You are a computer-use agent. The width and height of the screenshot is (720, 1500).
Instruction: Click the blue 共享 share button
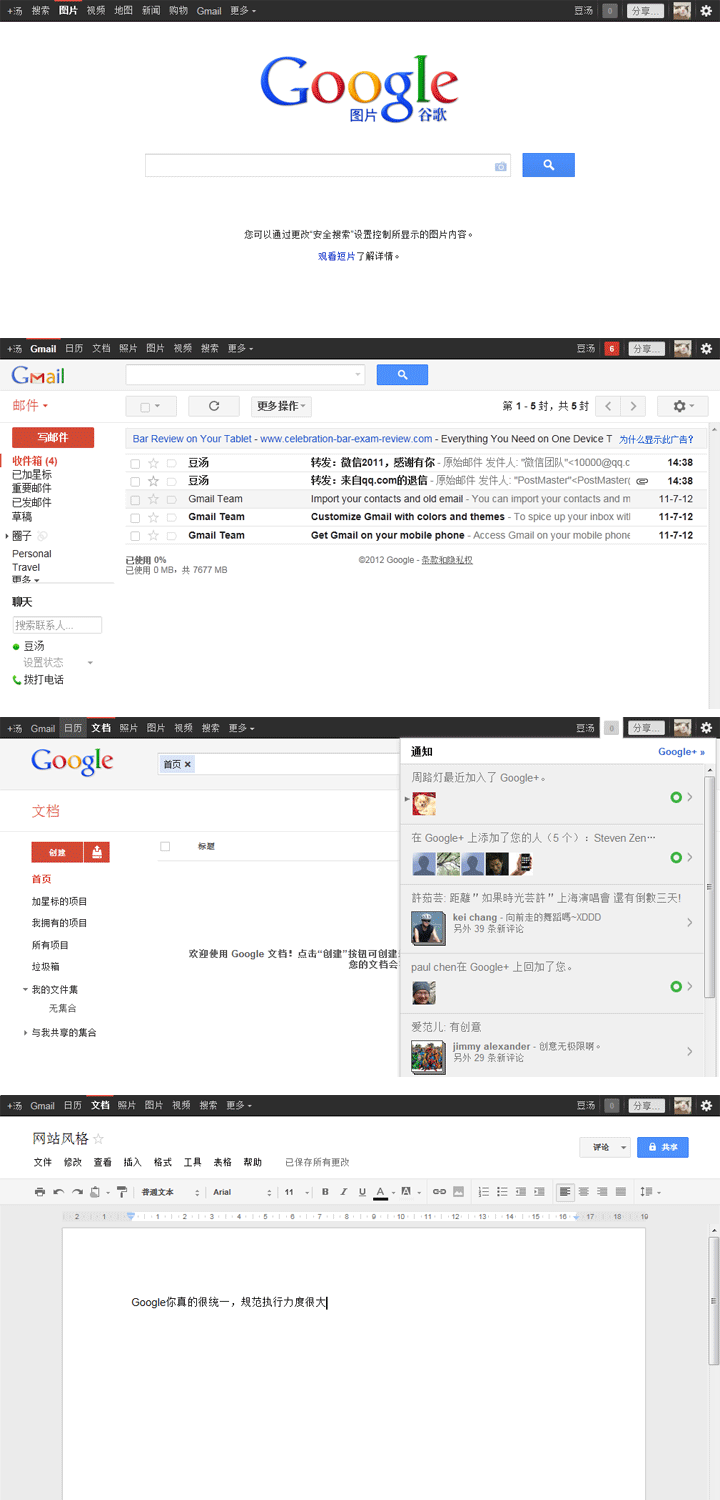662,1147
